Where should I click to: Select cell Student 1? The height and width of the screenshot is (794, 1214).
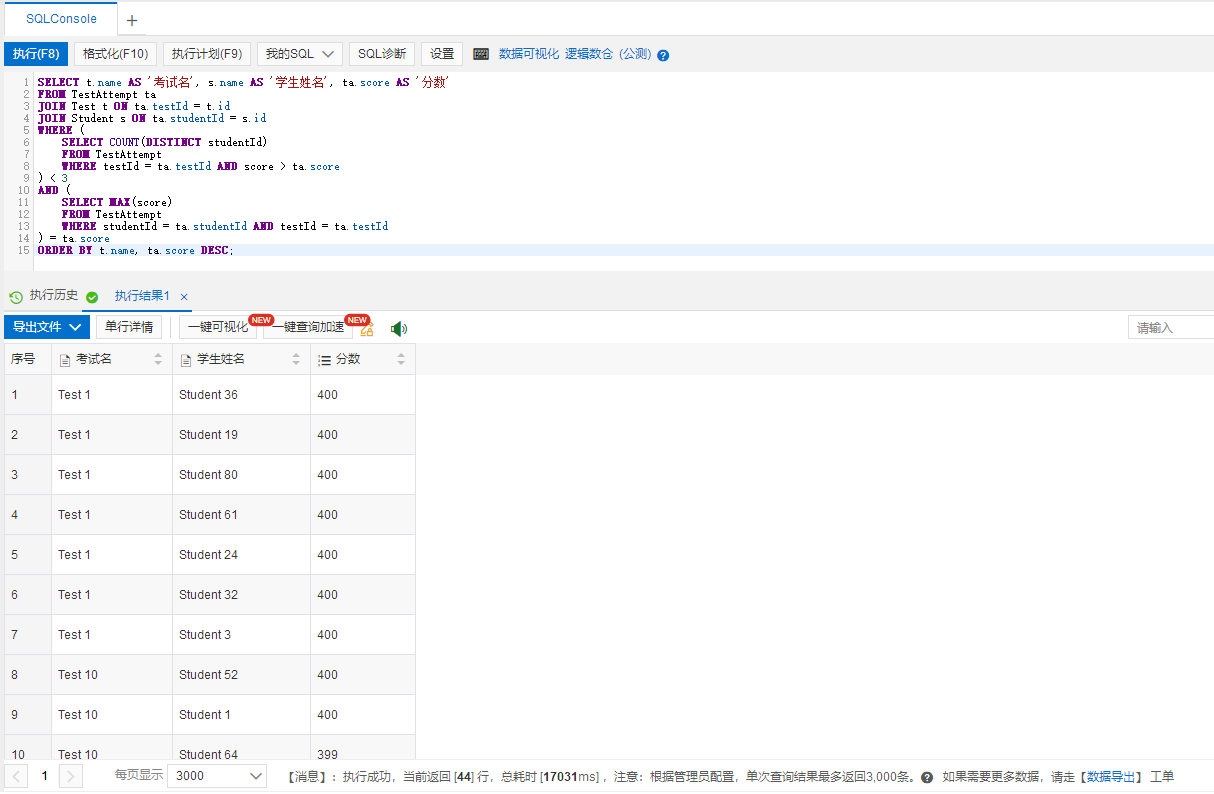[x=241, y=715]
